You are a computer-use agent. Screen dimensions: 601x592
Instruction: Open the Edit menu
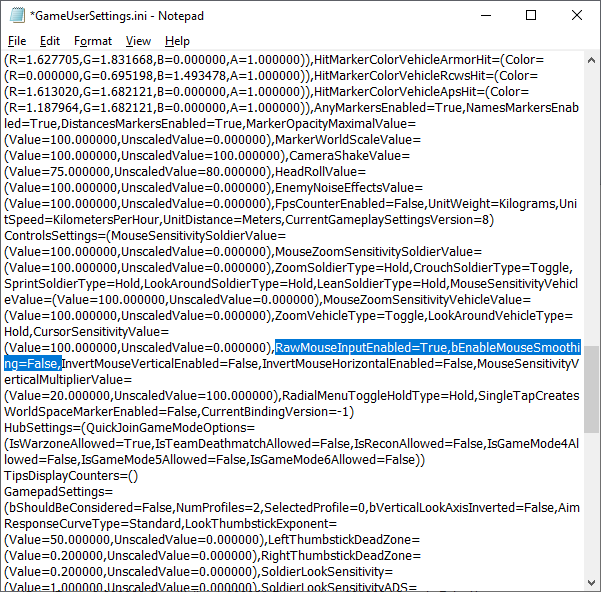coord(50,41)
